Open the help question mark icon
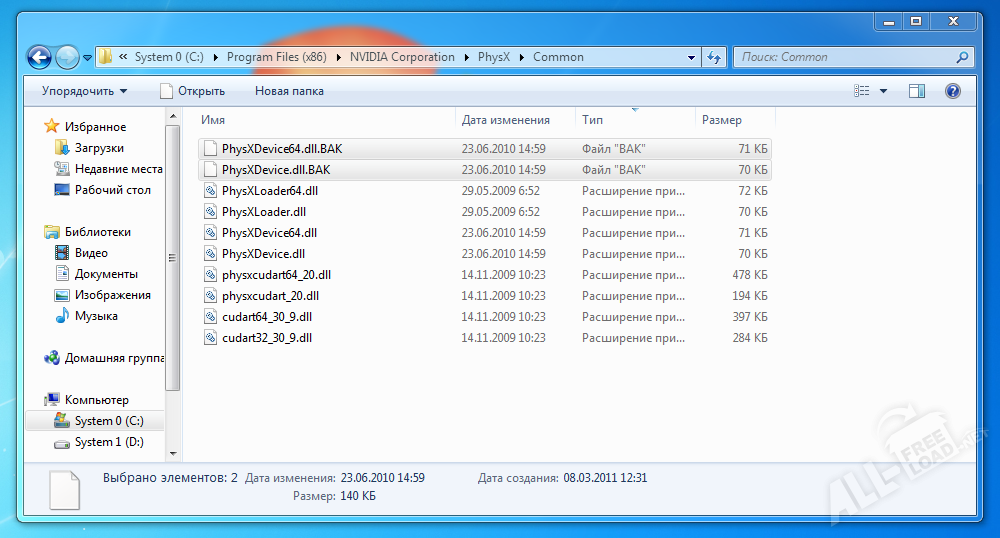 (952, 91)
